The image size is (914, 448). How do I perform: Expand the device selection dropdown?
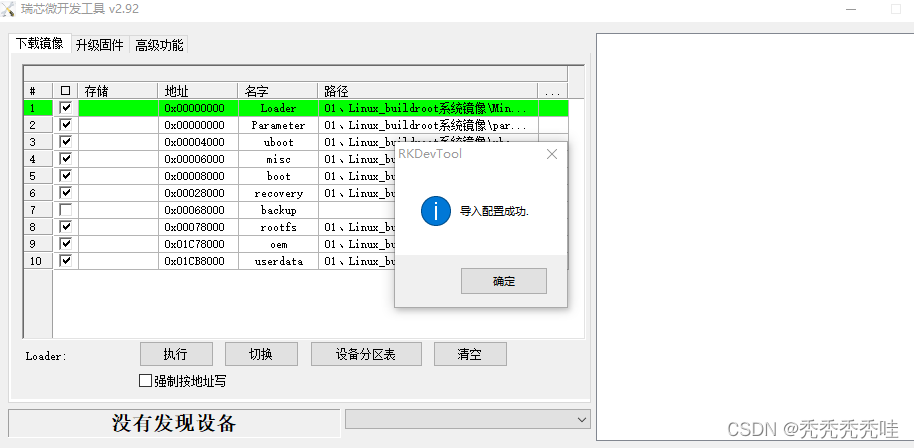coord(581,419)
